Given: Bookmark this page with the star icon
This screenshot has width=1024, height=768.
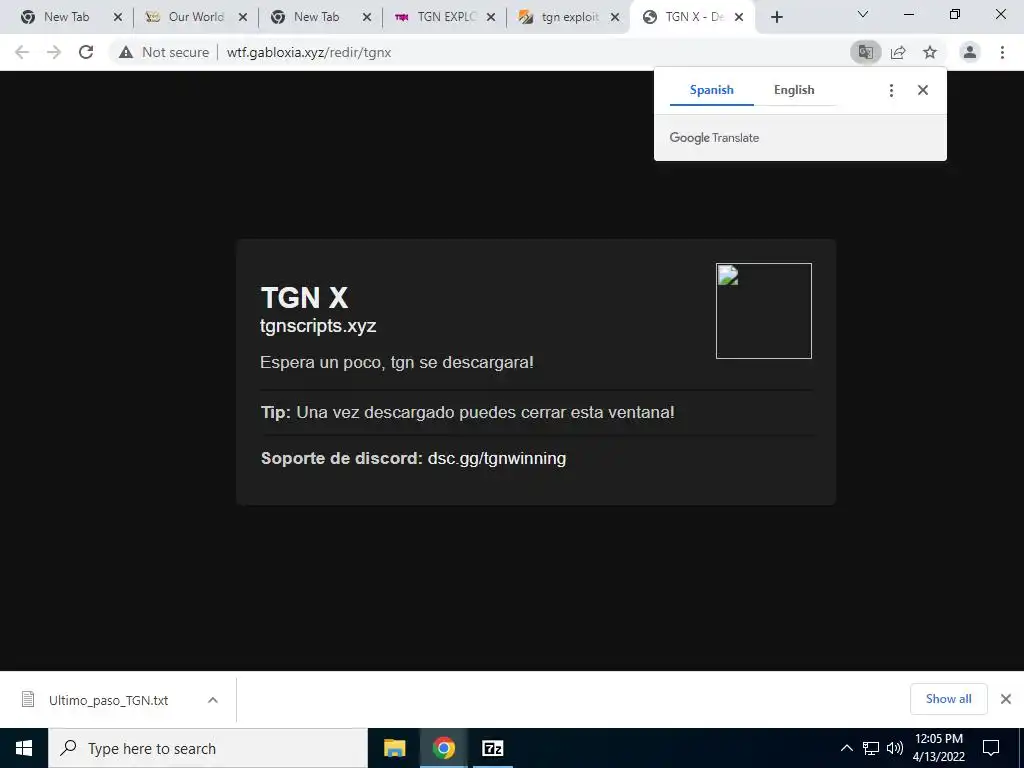Looking at the screenshot, I should click(x=930, y=52).
